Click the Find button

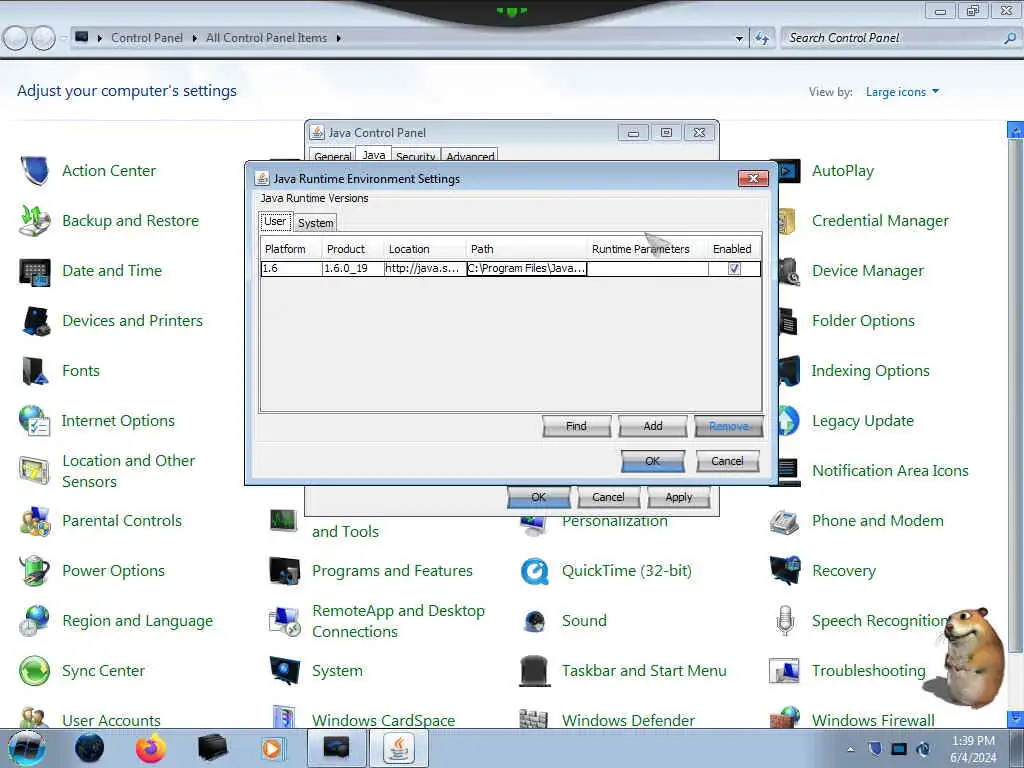(576, 426)
